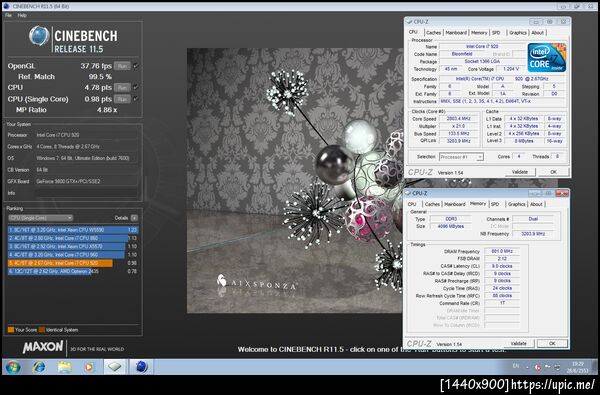Select ranking row Intel Xeon CPU W5590
The height and width of the screenshot is (395, 600).
tap(73, 230)
